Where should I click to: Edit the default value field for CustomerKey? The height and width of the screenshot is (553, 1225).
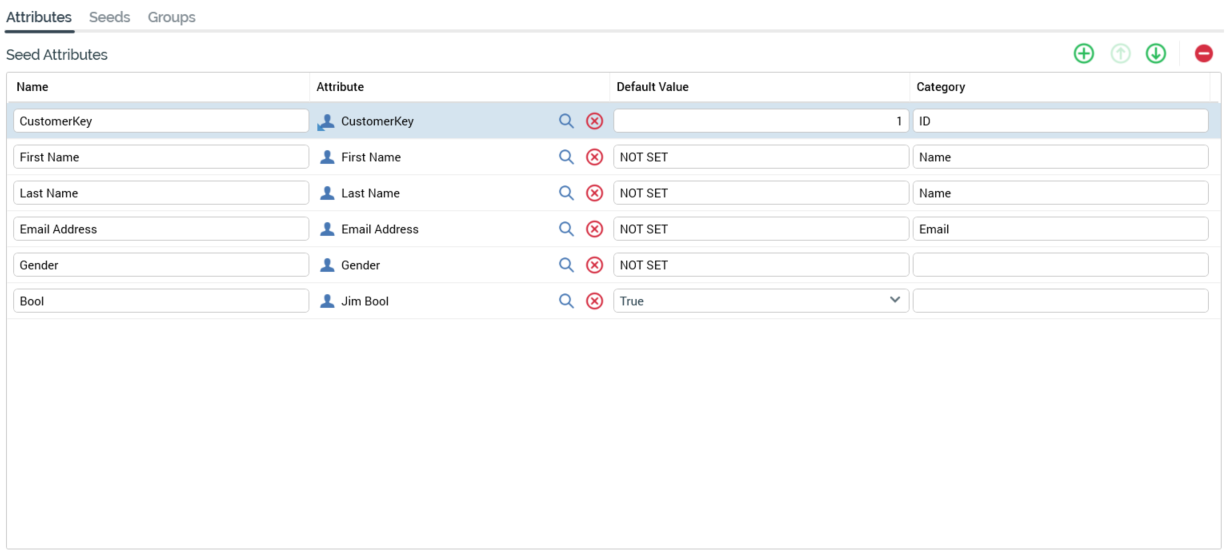760,121
